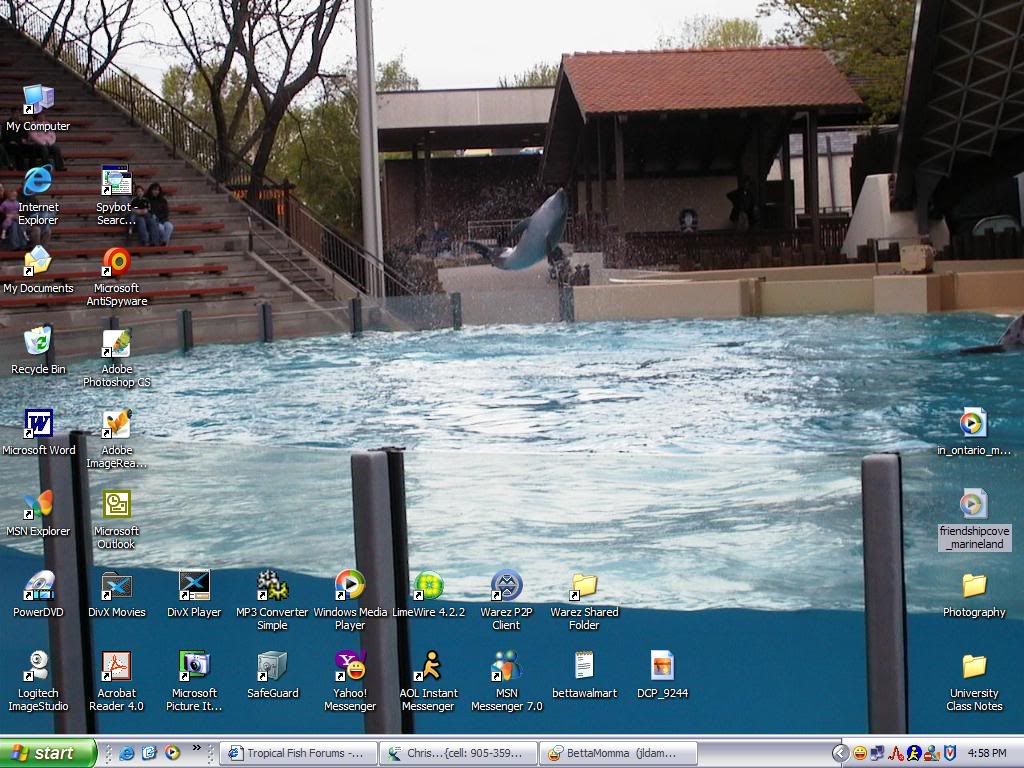Click the Yahoo Messenger smiley tray icon
1024x768 pixels.
(x=860, y=754)
